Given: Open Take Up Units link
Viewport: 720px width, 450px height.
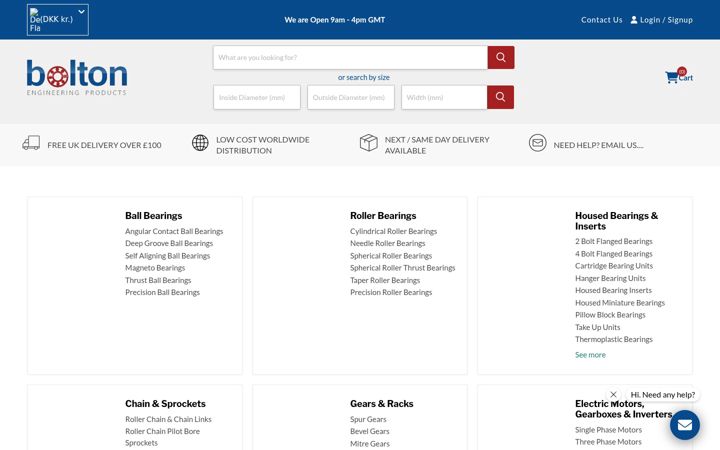Looking at the screenshot, I should [598, 327].
